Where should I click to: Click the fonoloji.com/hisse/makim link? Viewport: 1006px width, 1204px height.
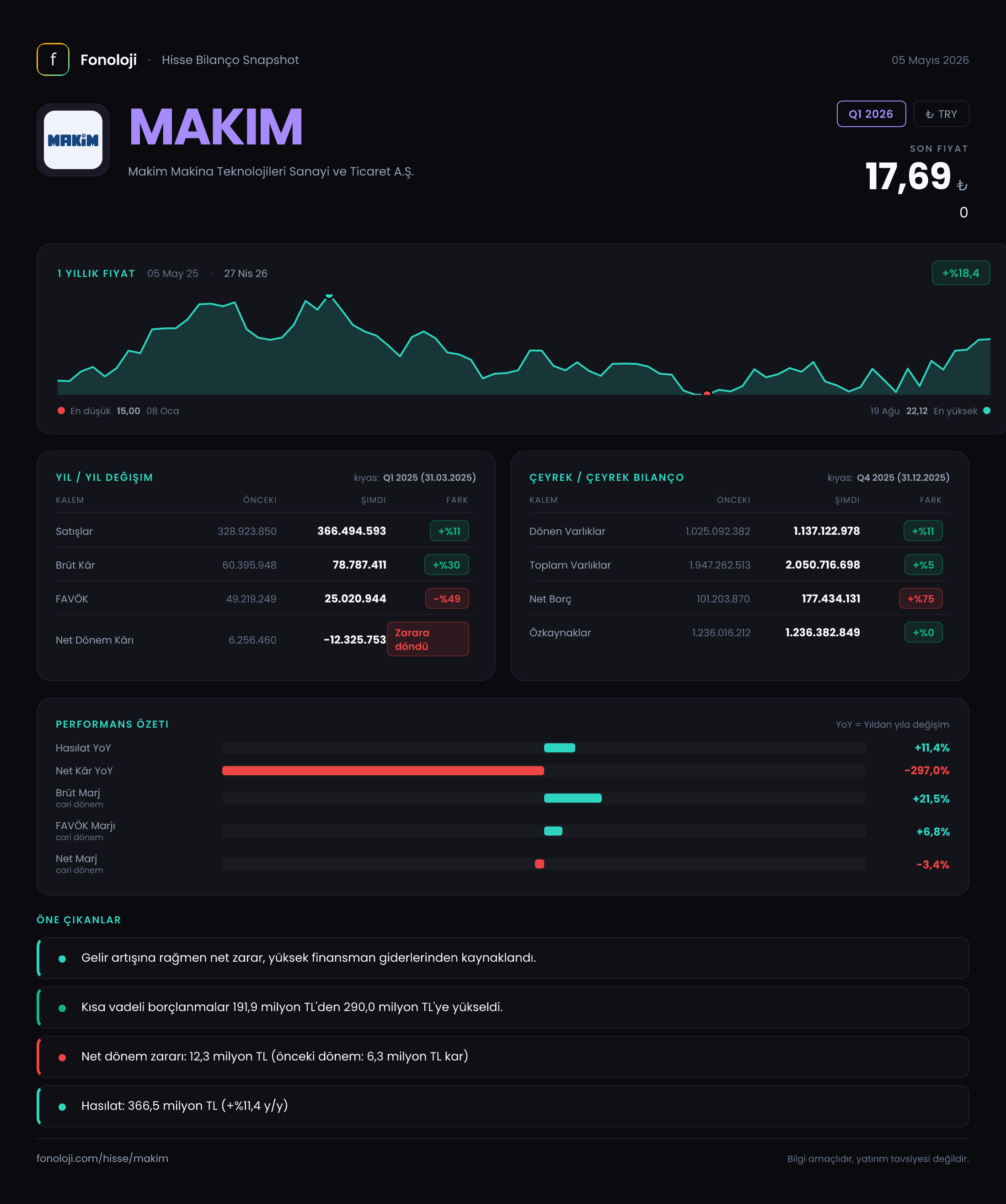point(103,1158)
